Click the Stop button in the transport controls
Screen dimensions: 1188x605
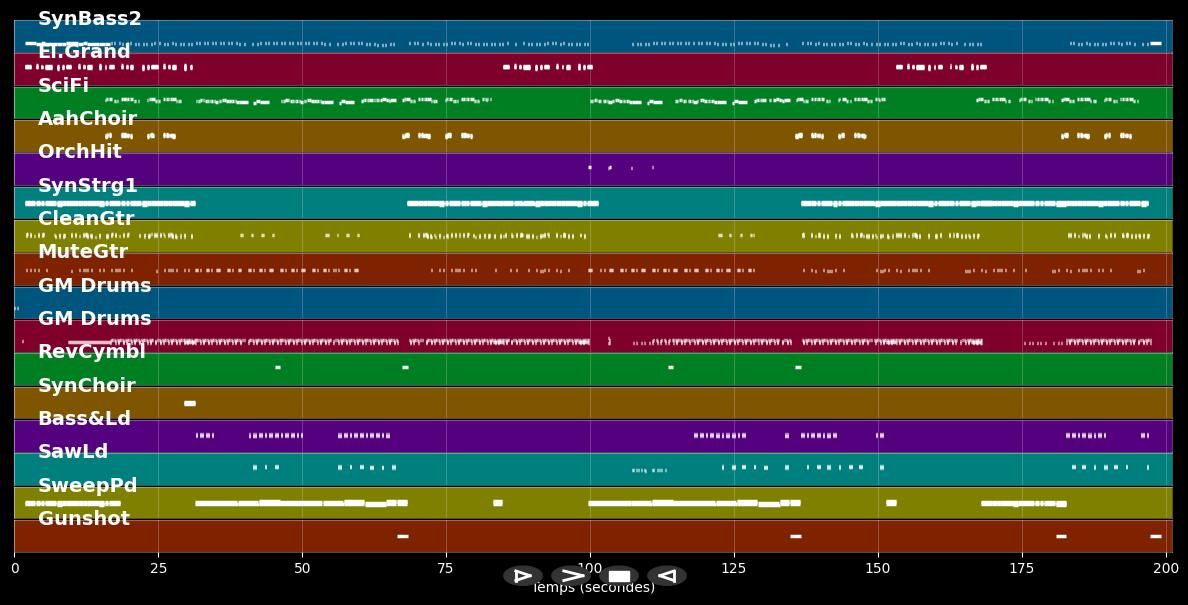click(x=619, y=575)
